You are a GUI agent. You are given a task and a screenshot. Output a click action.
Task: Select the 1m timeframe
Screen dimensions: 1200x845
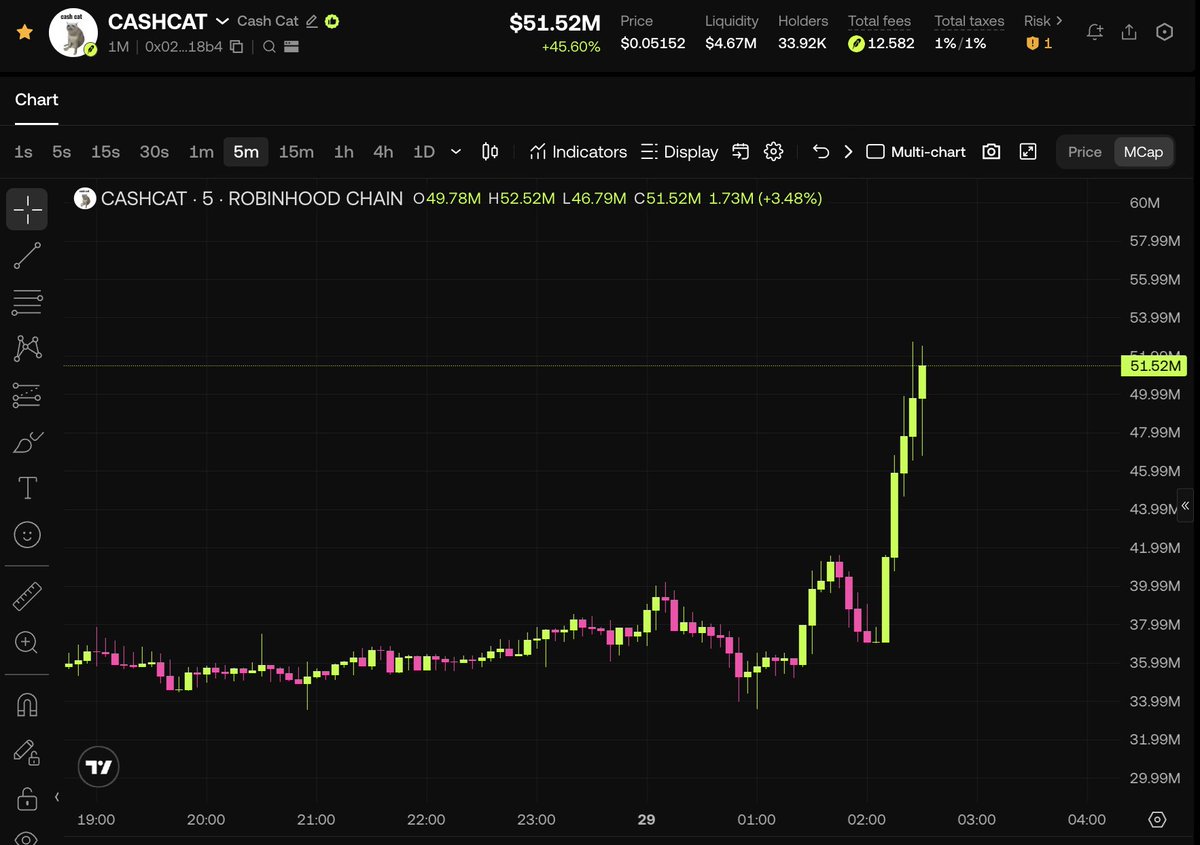click(x=201, y=152)
